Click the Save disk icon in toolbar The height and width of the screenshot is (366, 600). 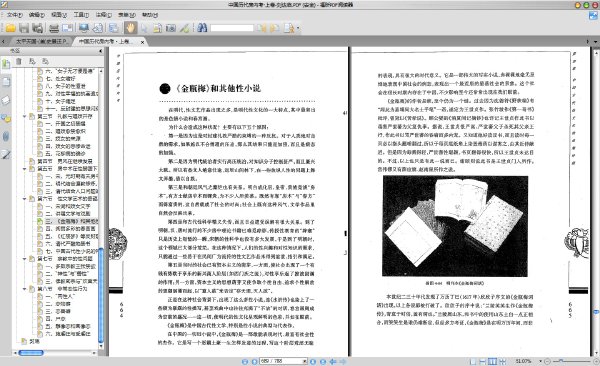click(x=24, y=28)
